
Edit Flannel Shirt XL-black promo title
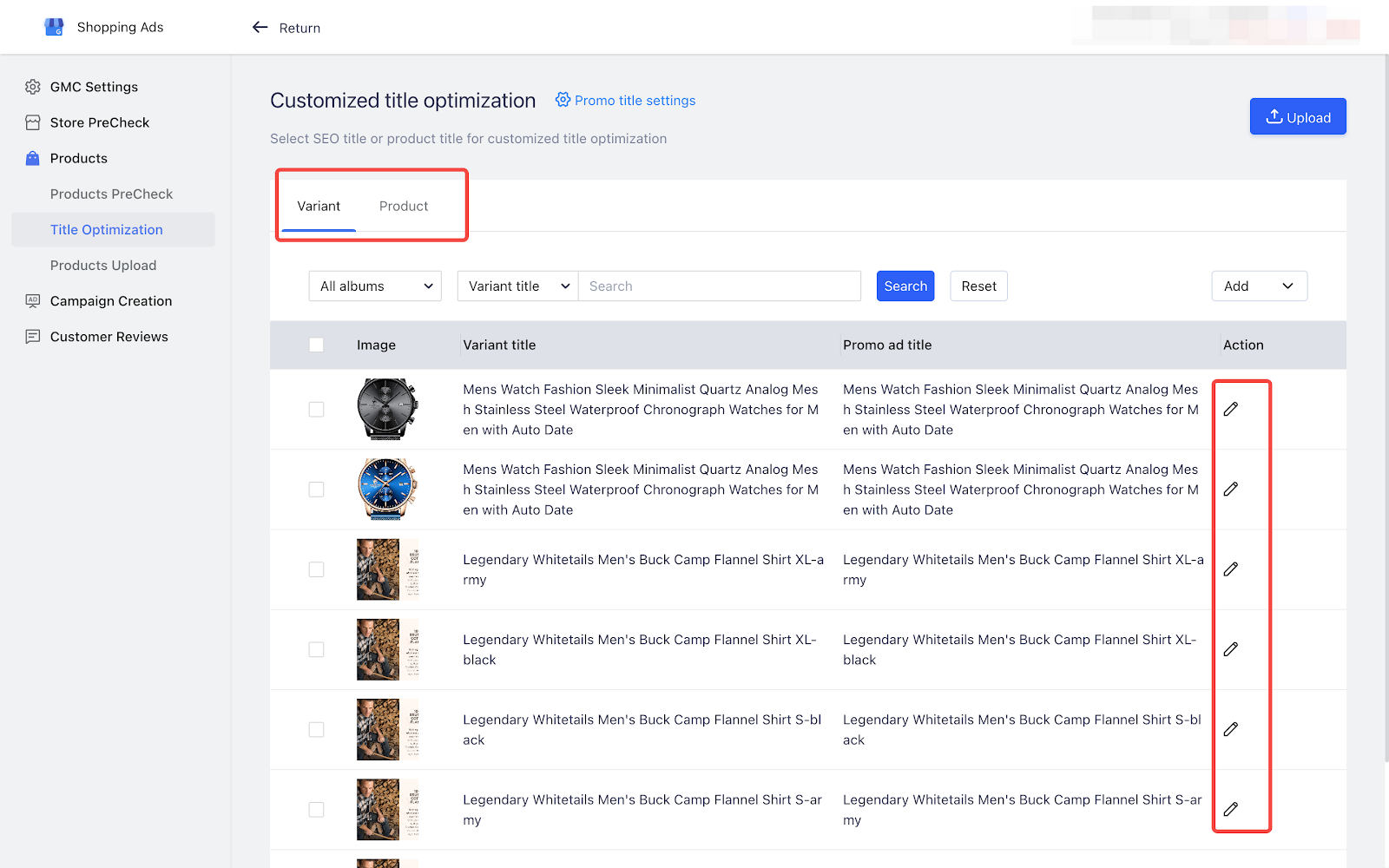[1231, 649]
